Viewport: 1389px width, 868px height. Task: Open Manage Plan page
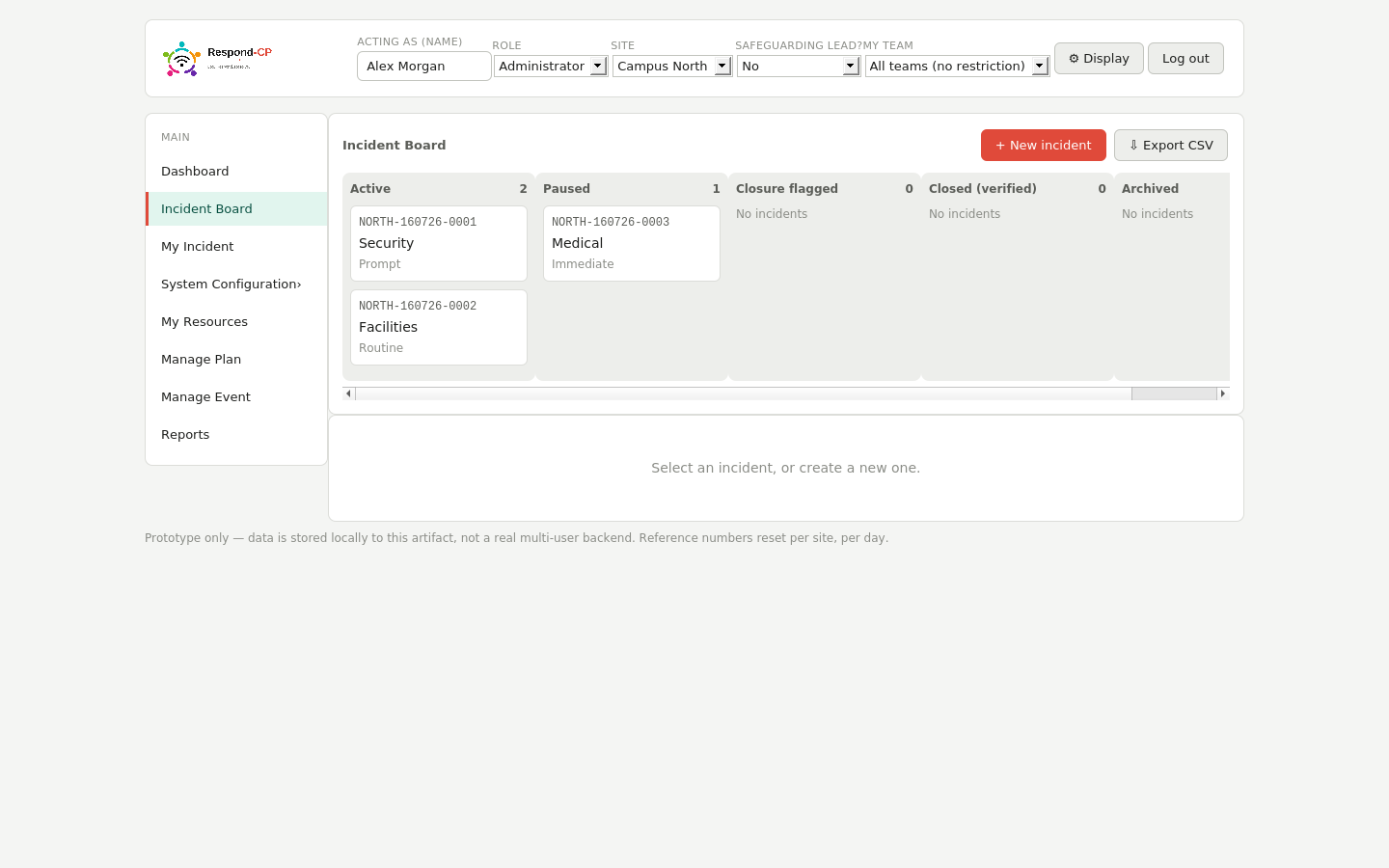(236, 360)
